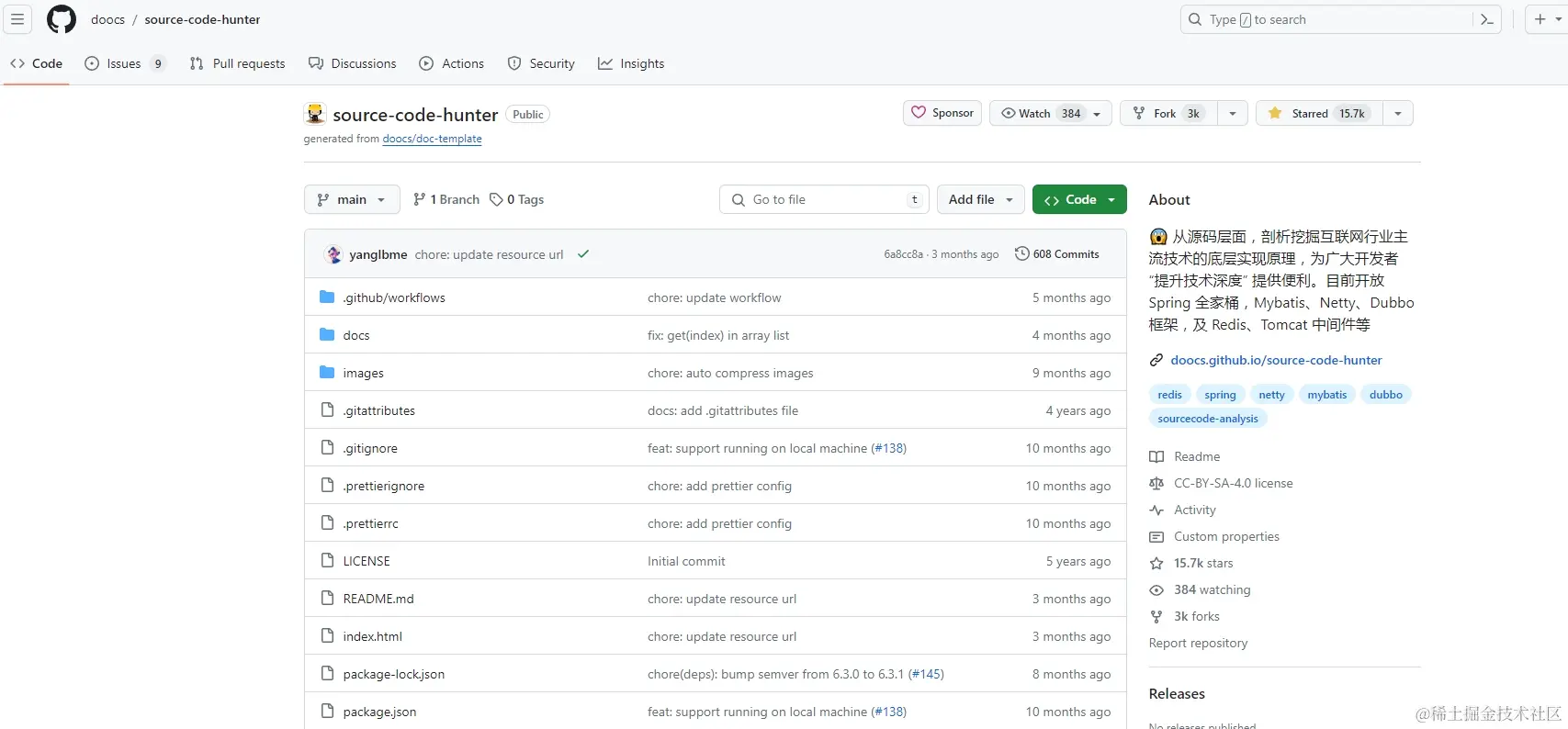Click commit message "chore: auto compress images"

tap(730, 373)
